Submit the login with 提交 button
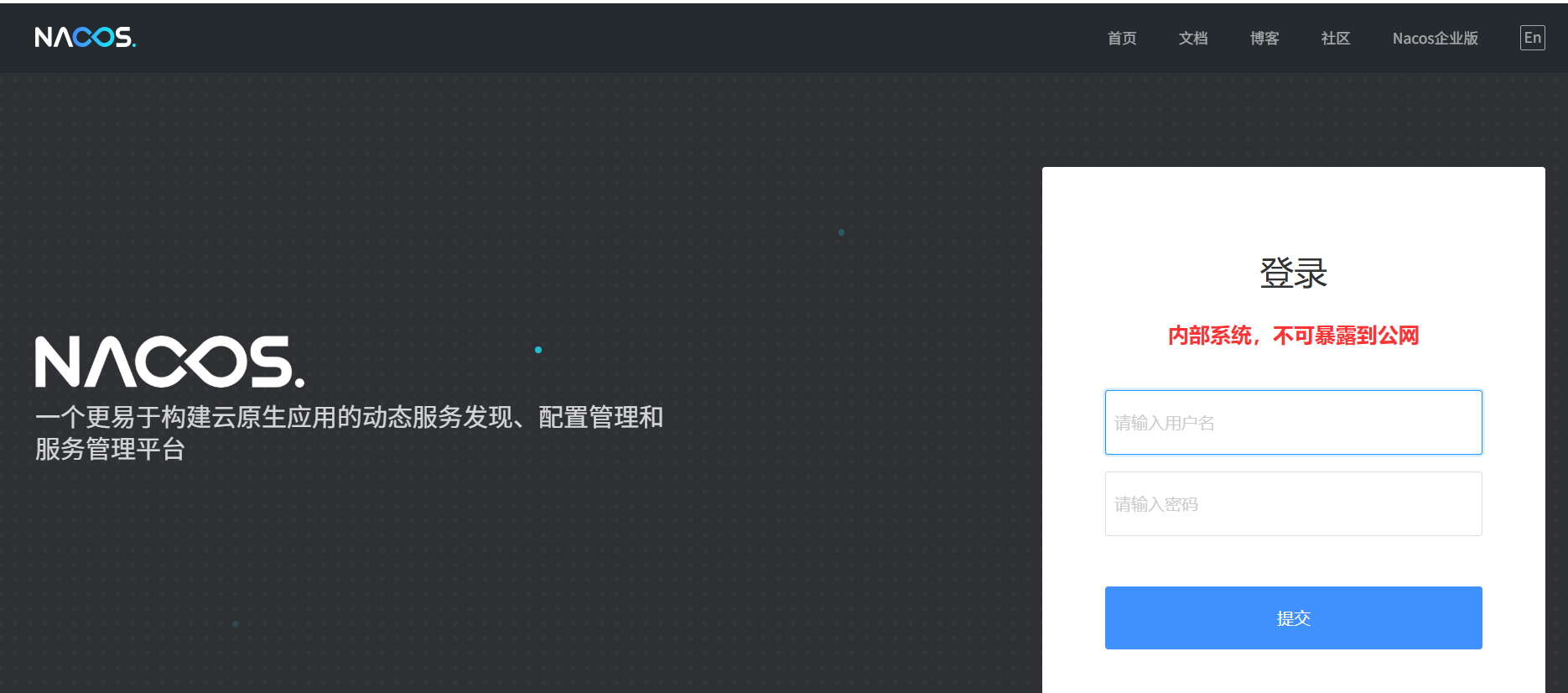Viewport: 1568px width, 693px height. [x=1294, y=618]
